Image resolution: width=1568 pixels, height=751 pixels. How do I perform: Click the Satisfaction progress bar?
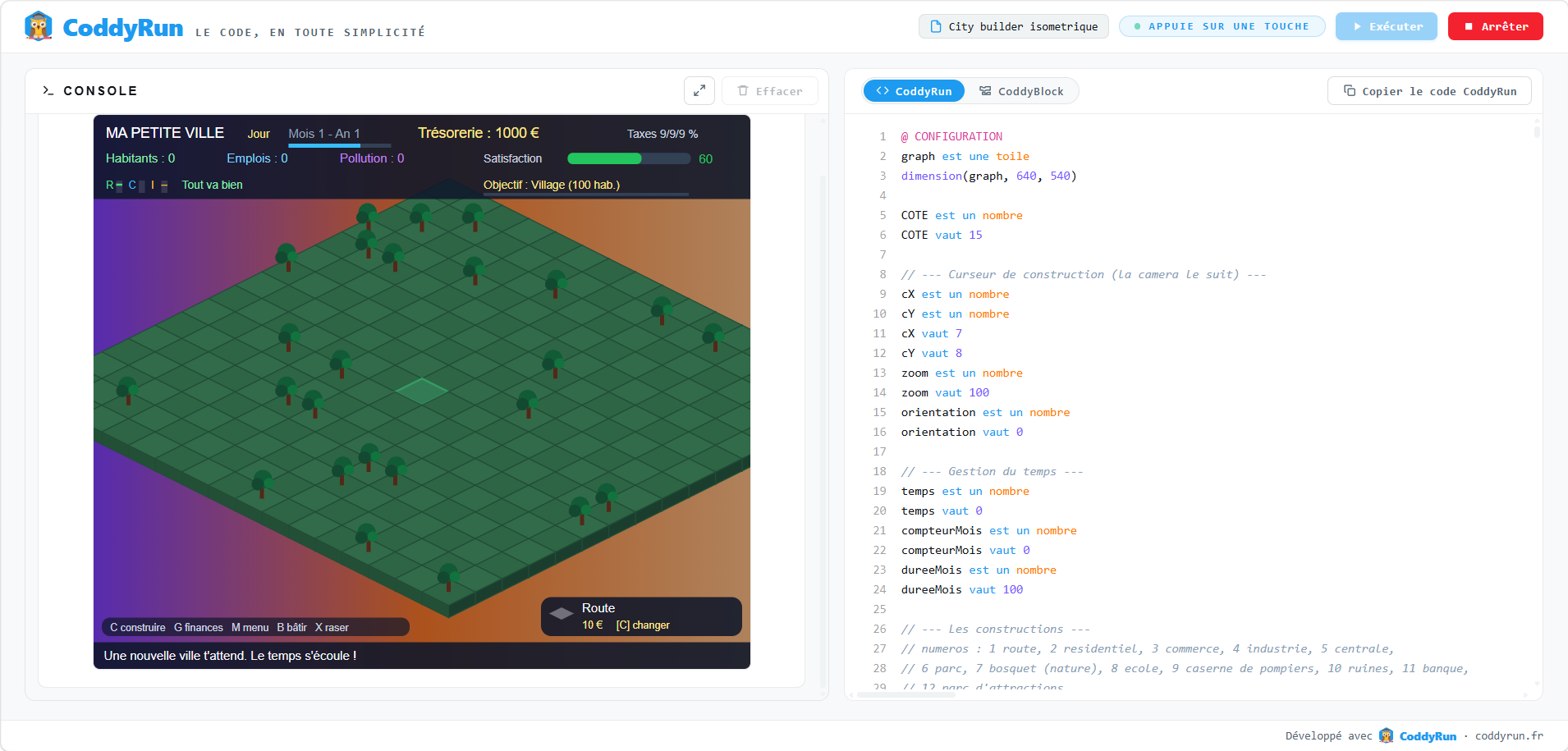628,158
